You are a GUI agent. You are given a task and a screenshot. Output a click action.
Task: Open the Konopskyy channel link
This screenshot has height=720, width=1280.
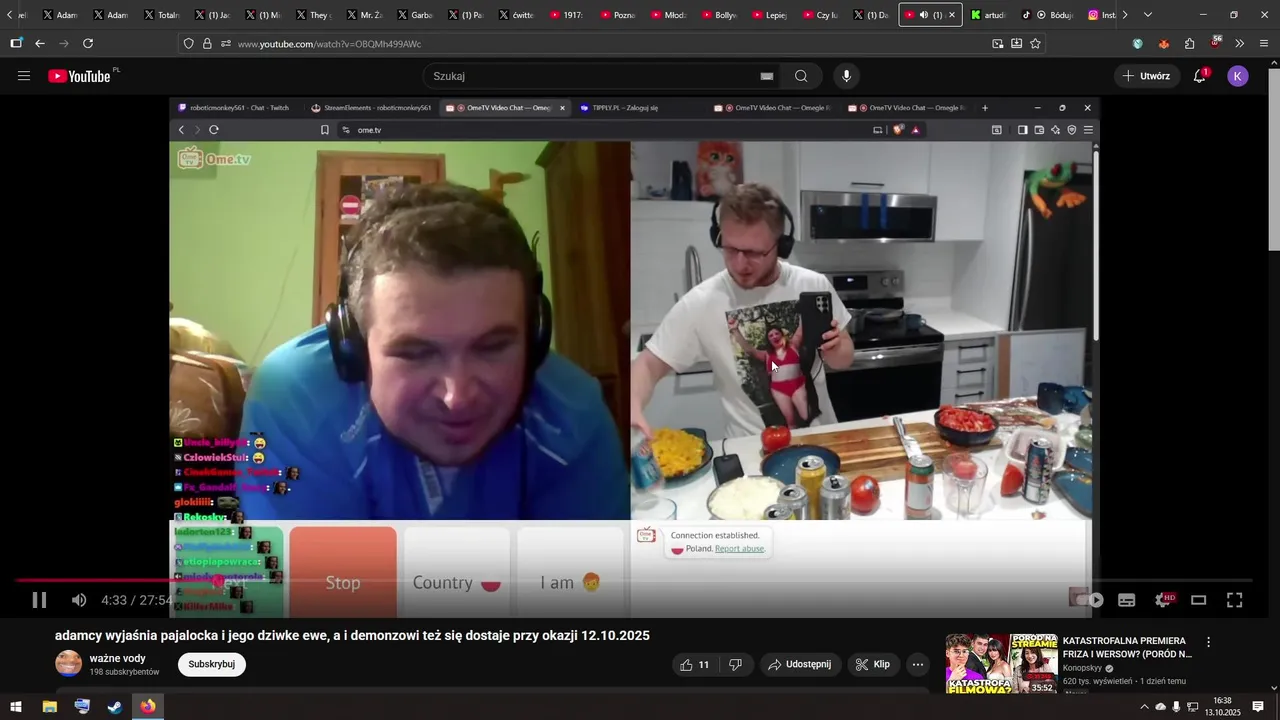pos(1083,668)
